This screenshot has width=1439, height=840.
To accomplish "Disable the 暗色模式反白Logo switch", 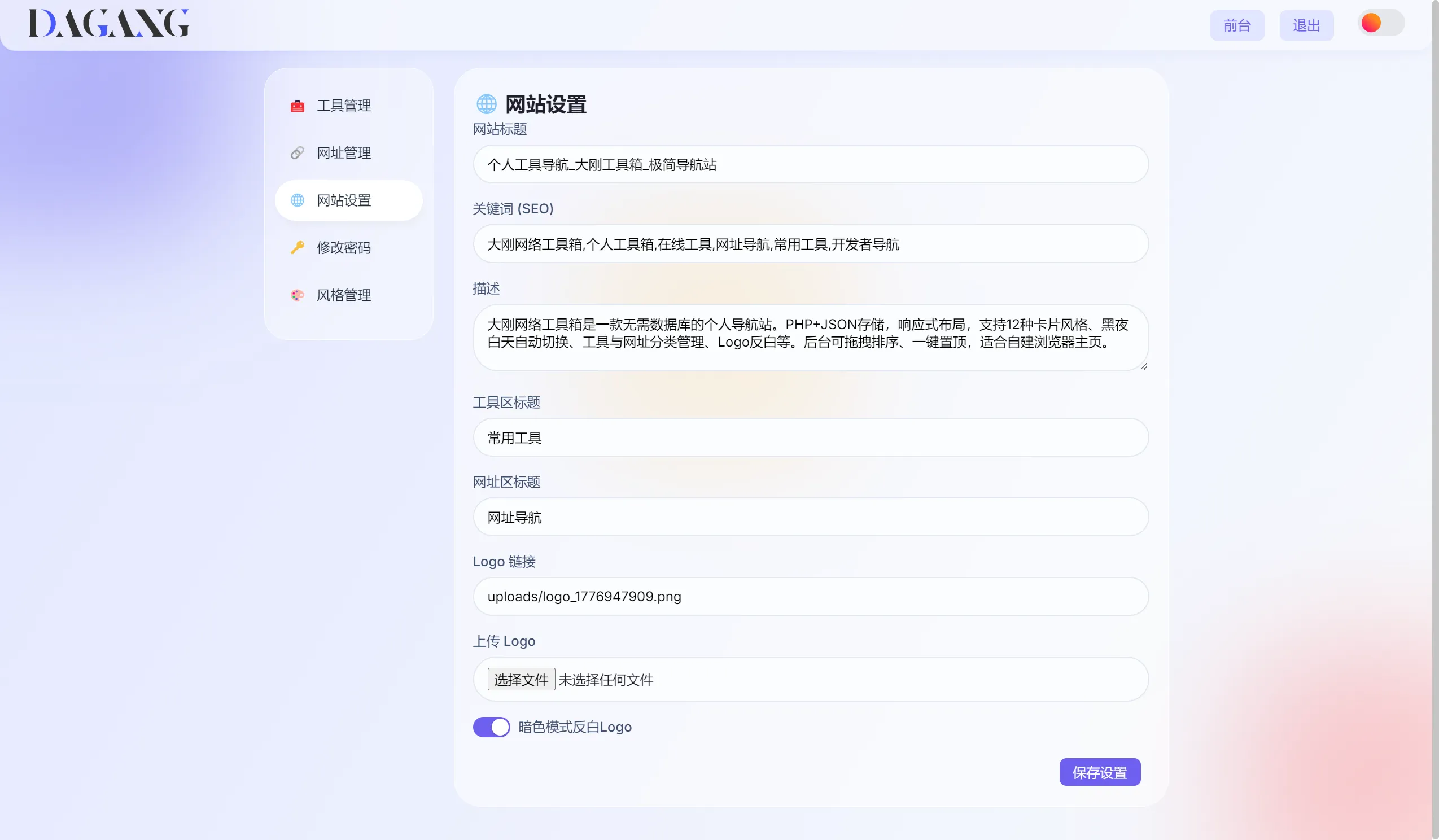I will (x=491, y=727).
